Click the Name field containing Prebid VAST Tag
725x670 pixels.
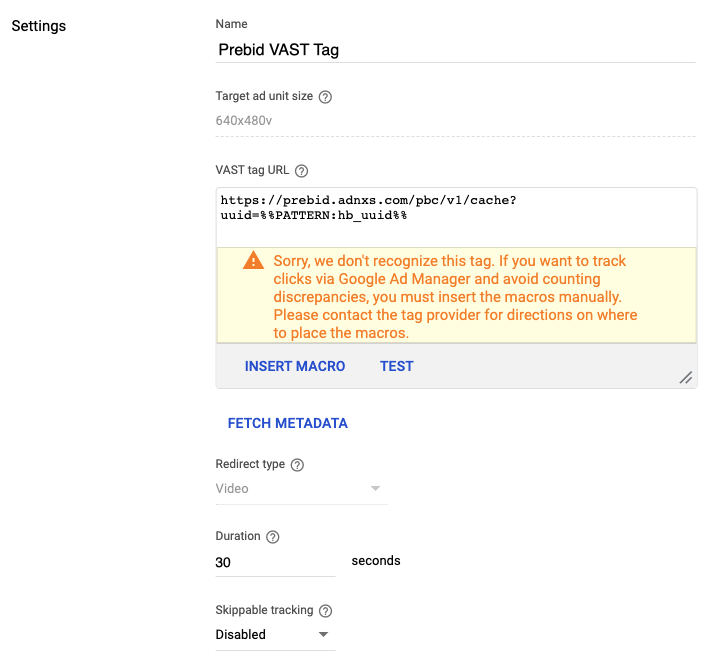(455, 49)
